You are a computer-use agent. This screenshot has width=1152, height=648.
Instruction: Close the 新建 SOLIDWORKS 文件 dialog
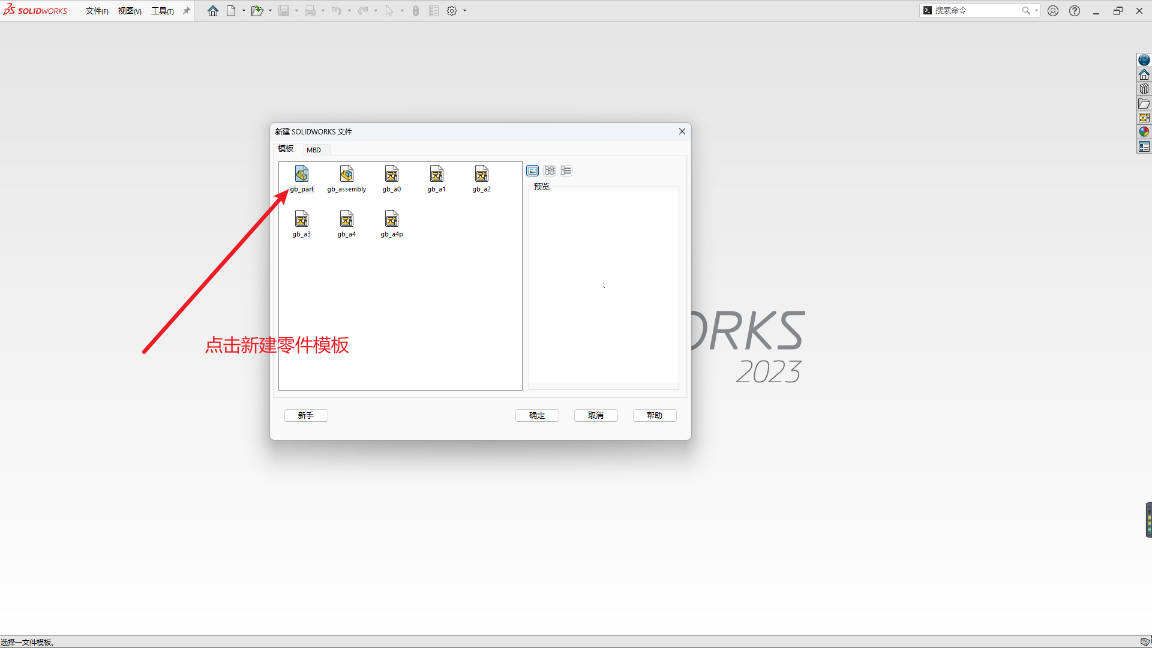[682, 132]
